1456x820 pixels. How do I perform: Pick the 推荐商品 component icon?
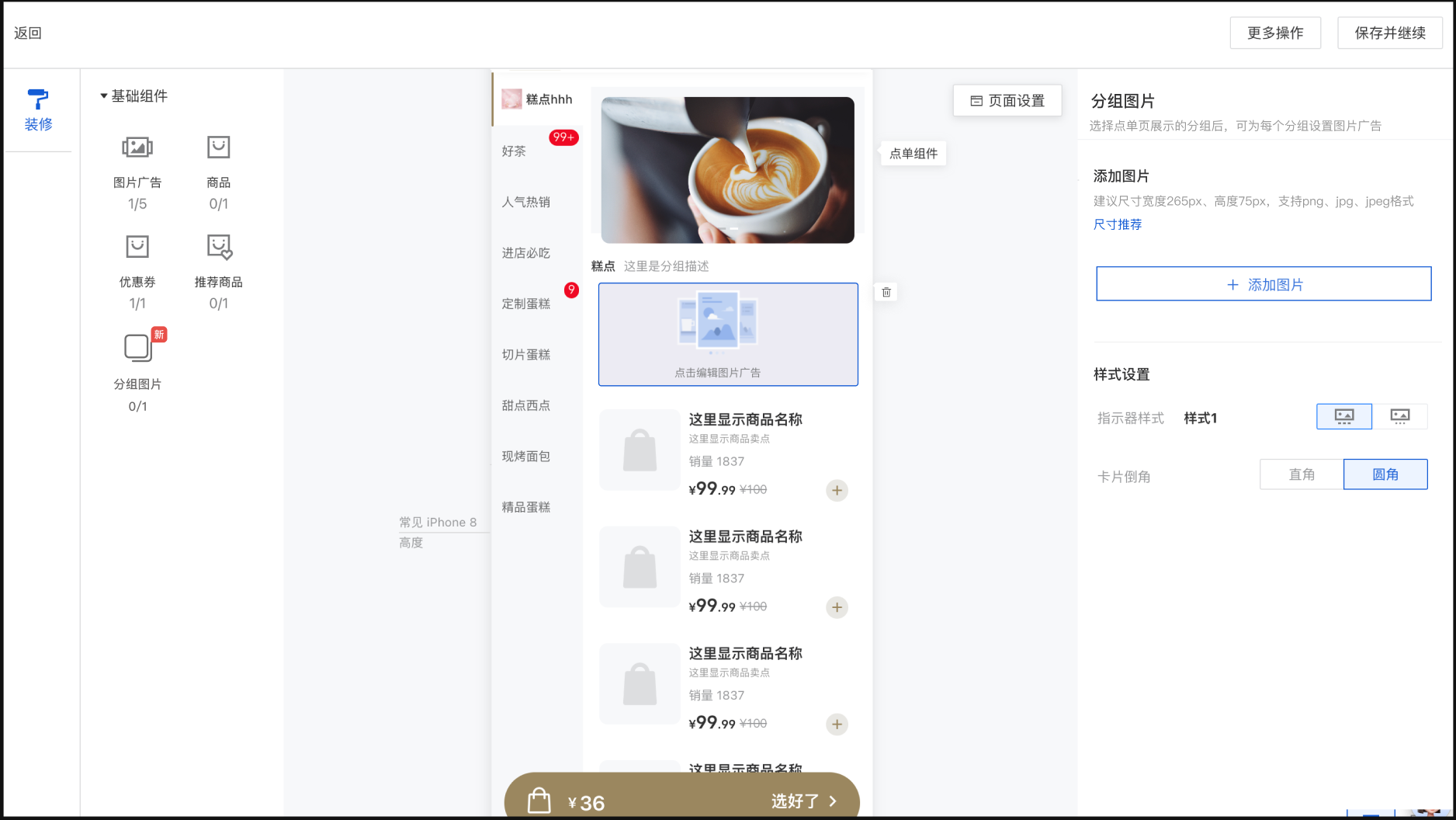pyautogui.click(x=219, y=247)
